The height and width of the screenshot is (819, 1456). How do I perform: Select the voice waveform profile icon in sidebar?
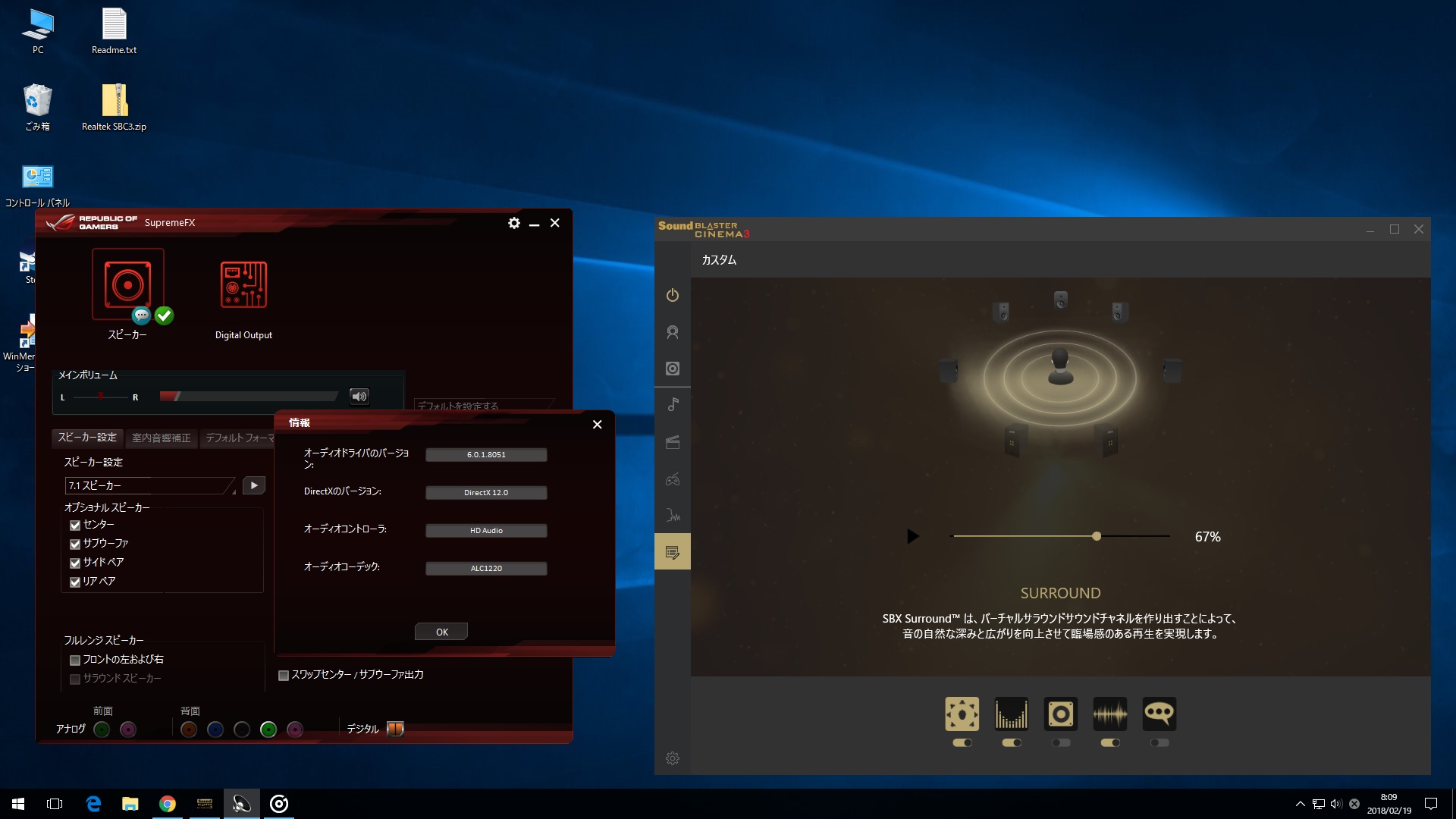pyautogui.click(x=672, y=516)
